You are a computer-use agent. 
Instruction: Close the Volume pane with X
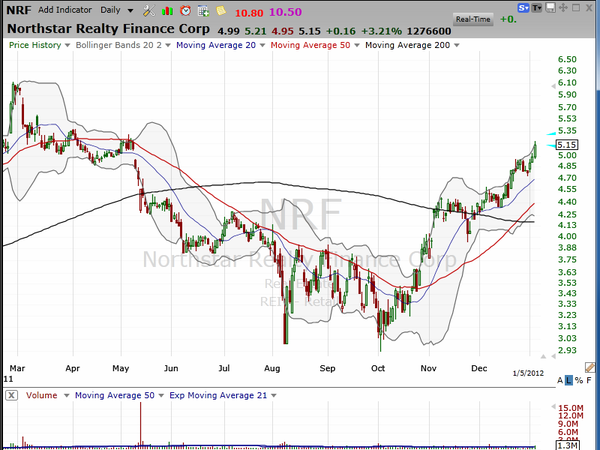click(11, 395)
